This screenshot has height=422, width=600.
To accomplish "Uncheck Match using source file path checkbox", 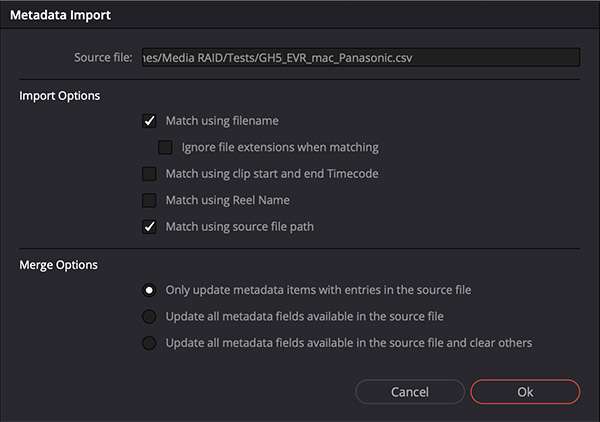I will point(149,226).
